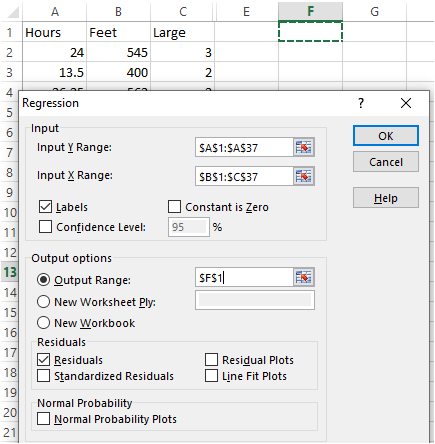435x444 pixels.
Task: Click the New Worksheet Ply text field
Action: tap(255, 300)
